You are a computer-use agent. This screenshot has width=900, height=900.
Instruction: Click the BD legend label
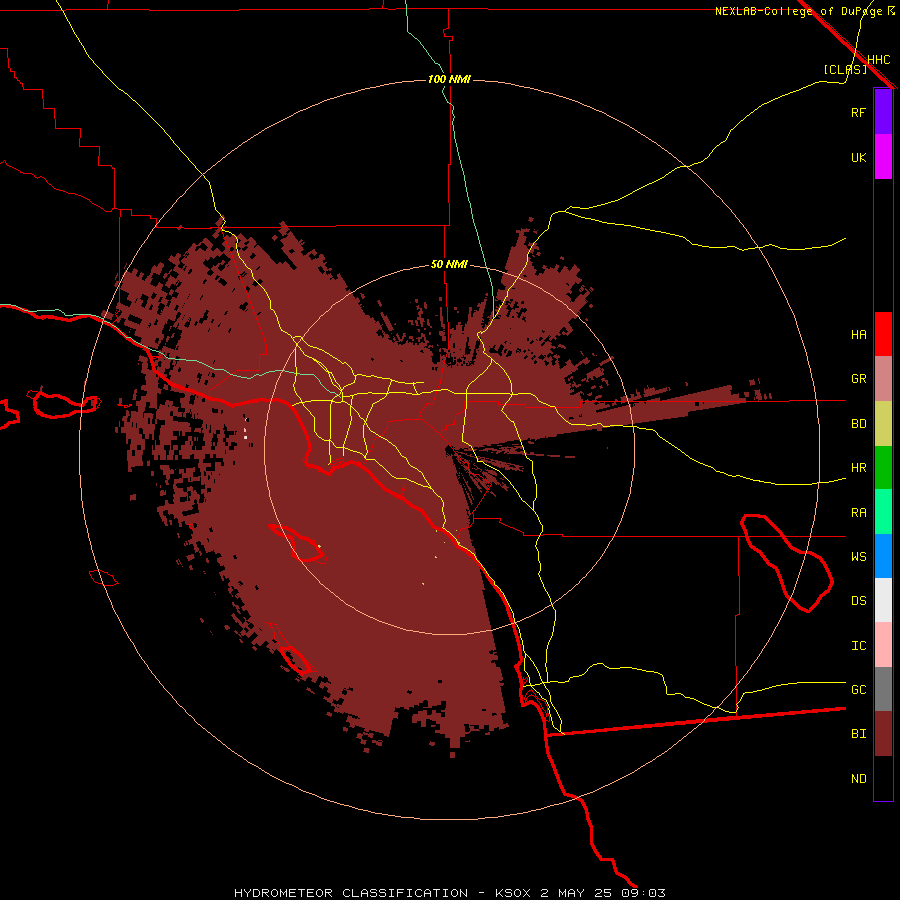coord(858,424)
